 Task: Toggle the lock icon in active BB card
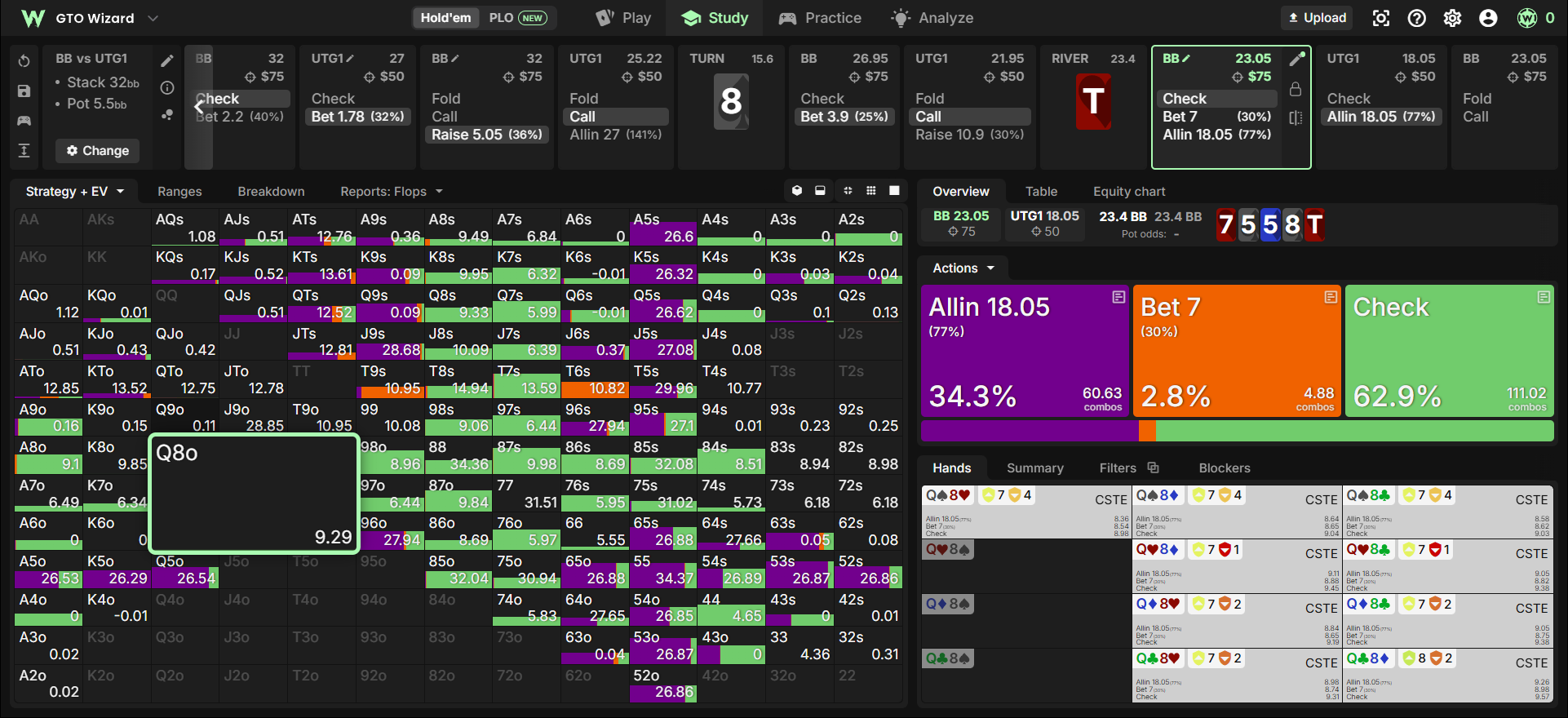[1296, 89]
